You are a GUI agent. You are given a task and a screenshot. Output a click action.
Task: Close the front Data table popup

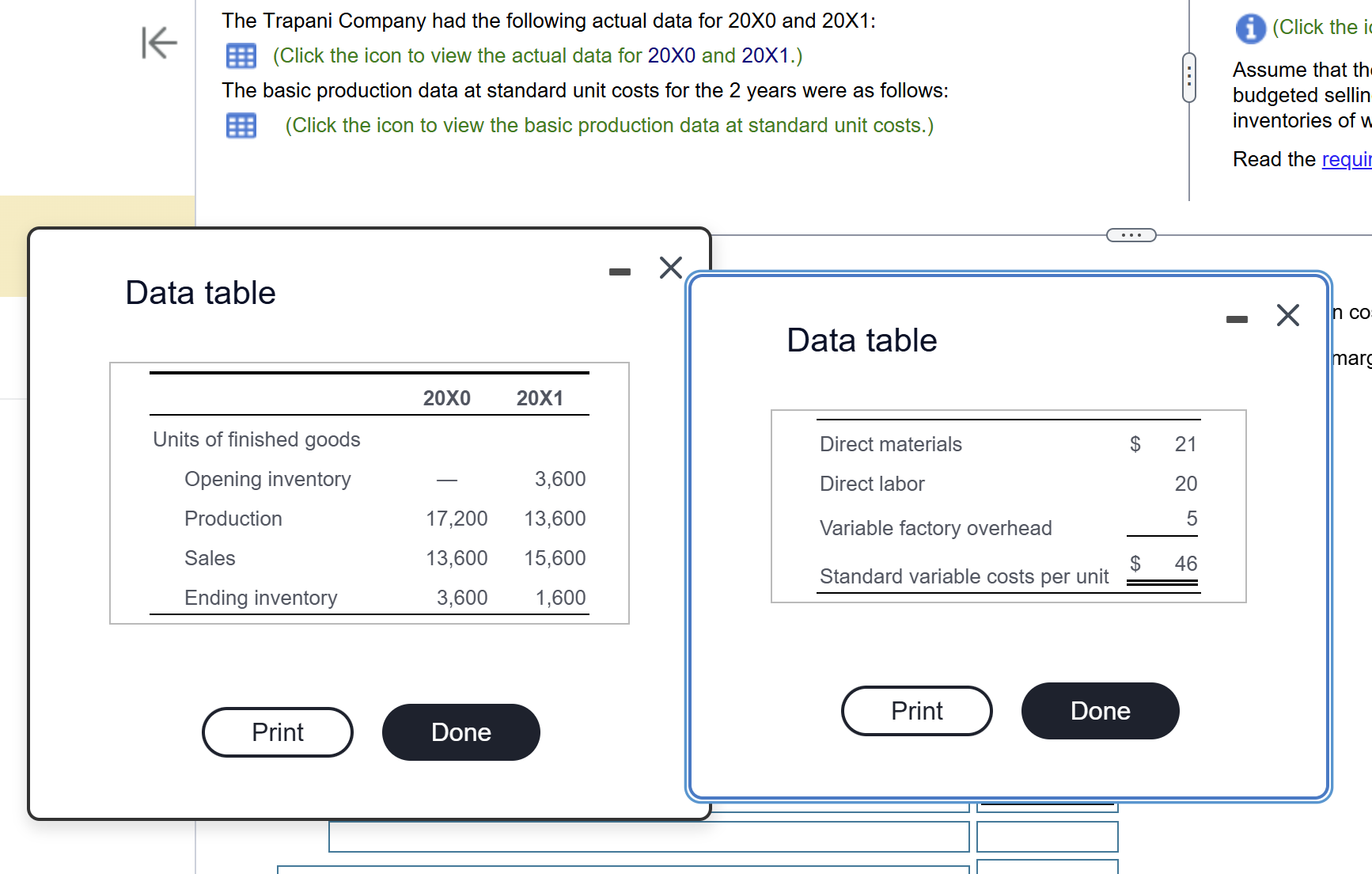[x=669, y=268]
